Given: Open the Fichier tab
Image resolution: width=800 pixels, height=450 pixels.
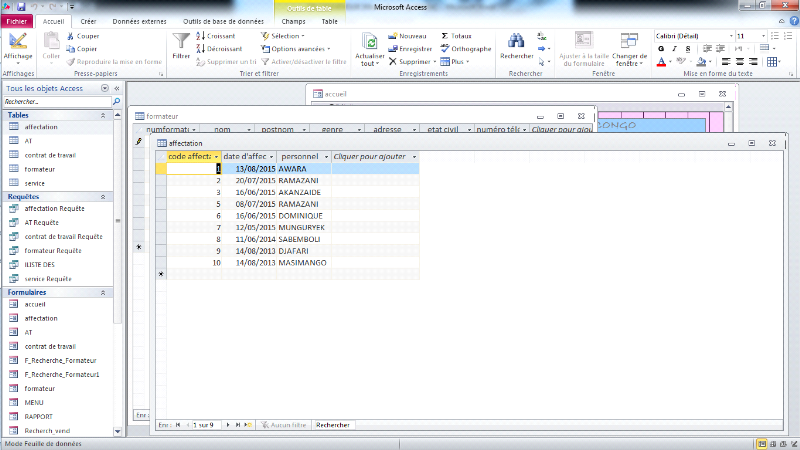Looking at the screenshot, I should (17, 21).
